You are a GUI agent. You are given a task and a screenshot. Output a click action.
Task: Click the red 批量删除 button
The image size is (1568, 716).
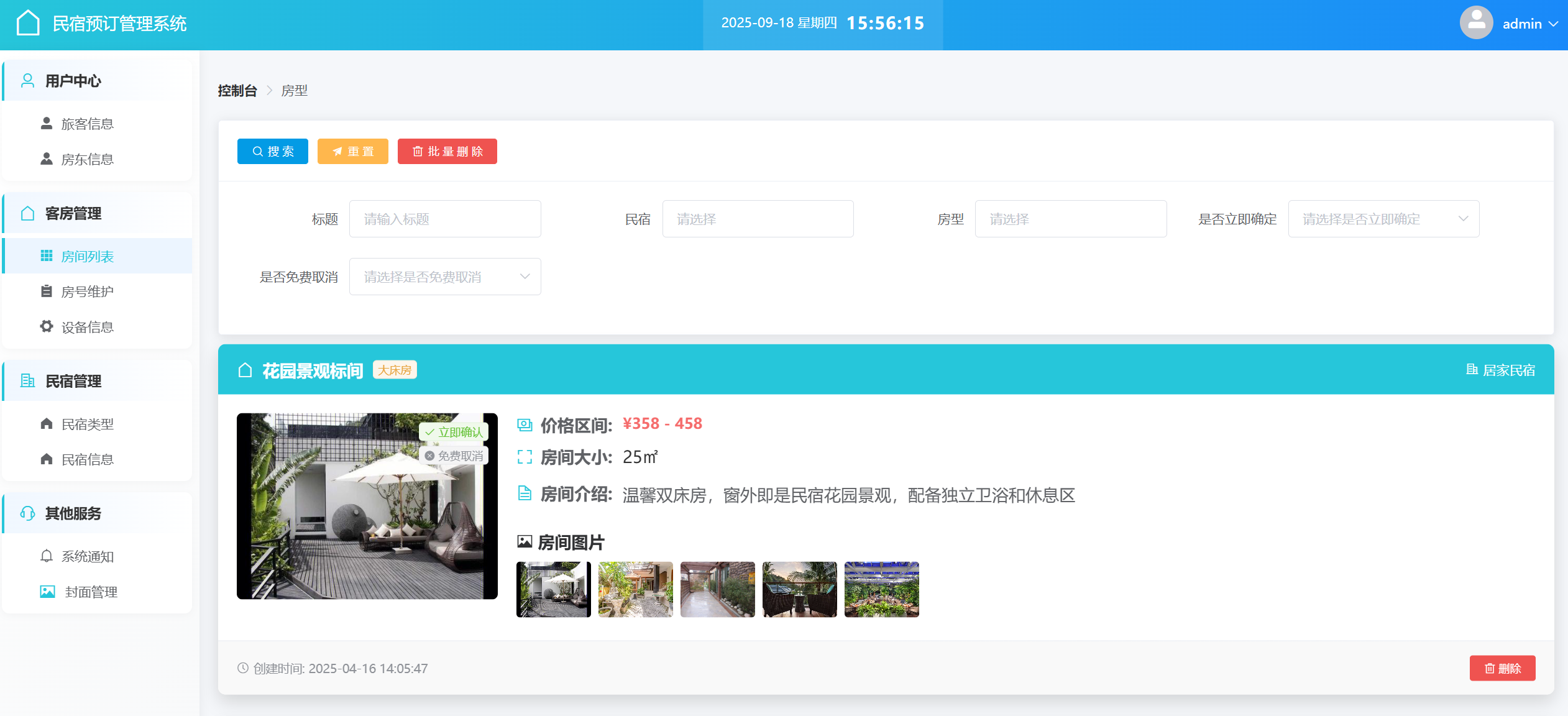pyautogui.click(x=447, y=151)
